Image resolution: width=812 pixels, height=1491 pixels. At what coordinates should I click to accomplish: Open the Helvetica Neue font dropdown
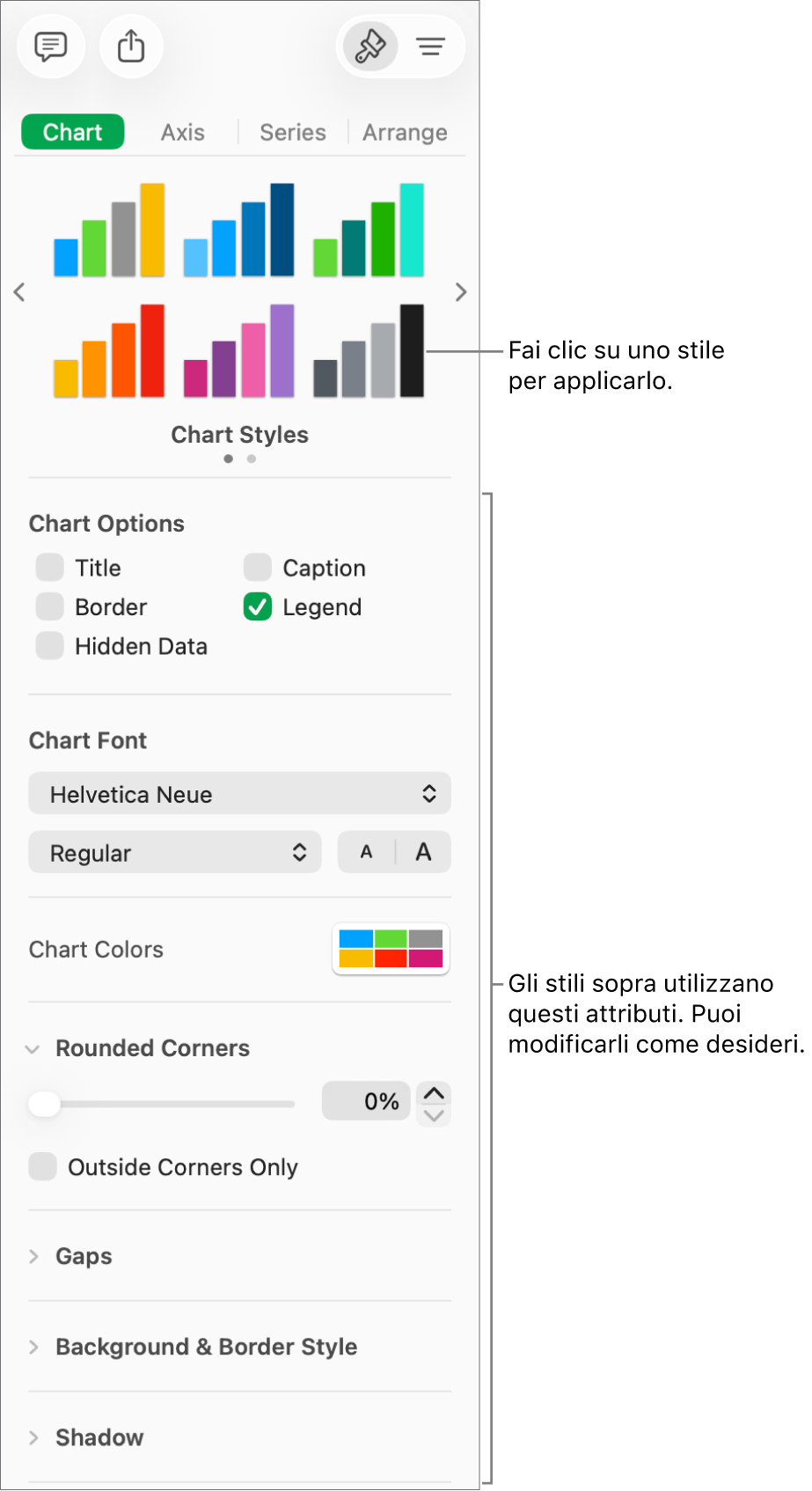coord(239,793)
